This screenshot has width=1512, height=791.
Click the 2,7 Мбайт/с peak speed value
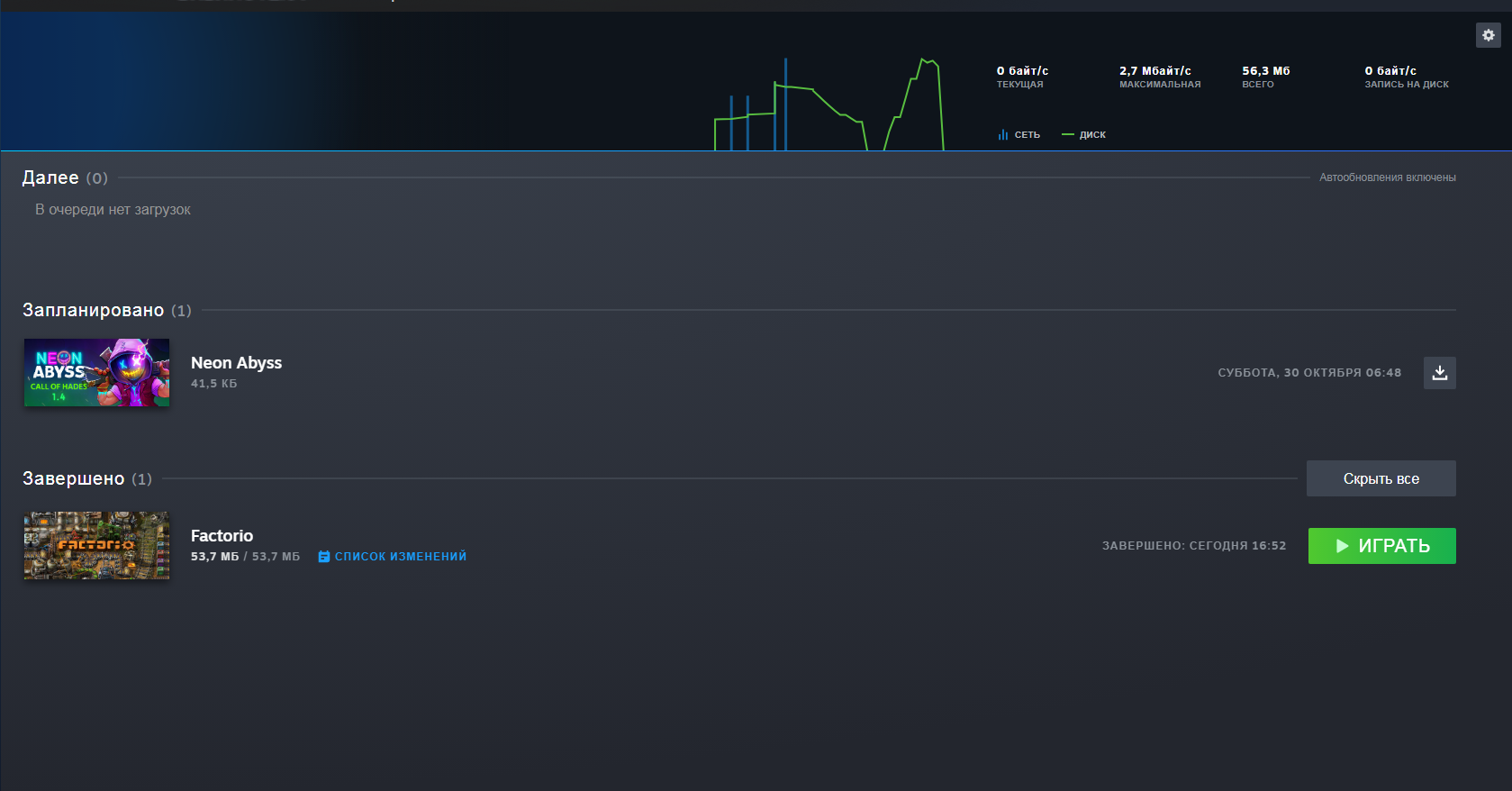pos(1155,70)
